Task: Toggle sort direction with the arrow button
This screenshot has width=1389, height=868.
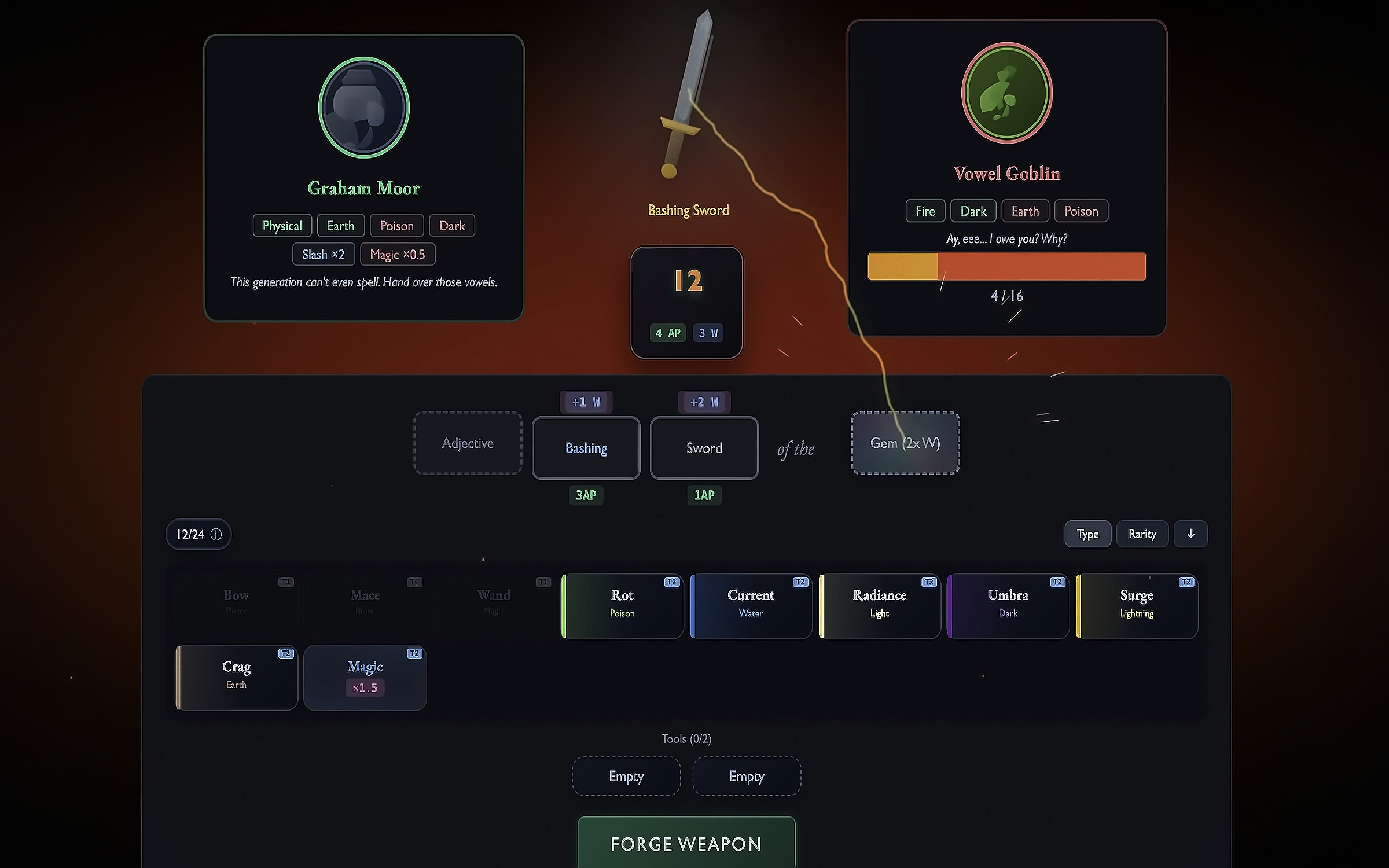Action: (x=1190, y=534)
